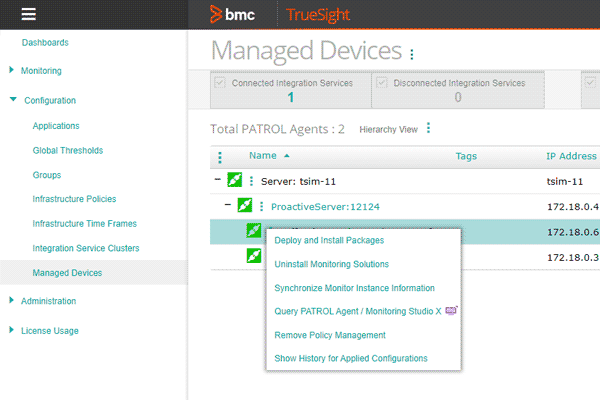Collapse the Server tsim-11 tree node
Image resolution: width=600 pixels, height=400 pixels.
click(x=218, y=179)
